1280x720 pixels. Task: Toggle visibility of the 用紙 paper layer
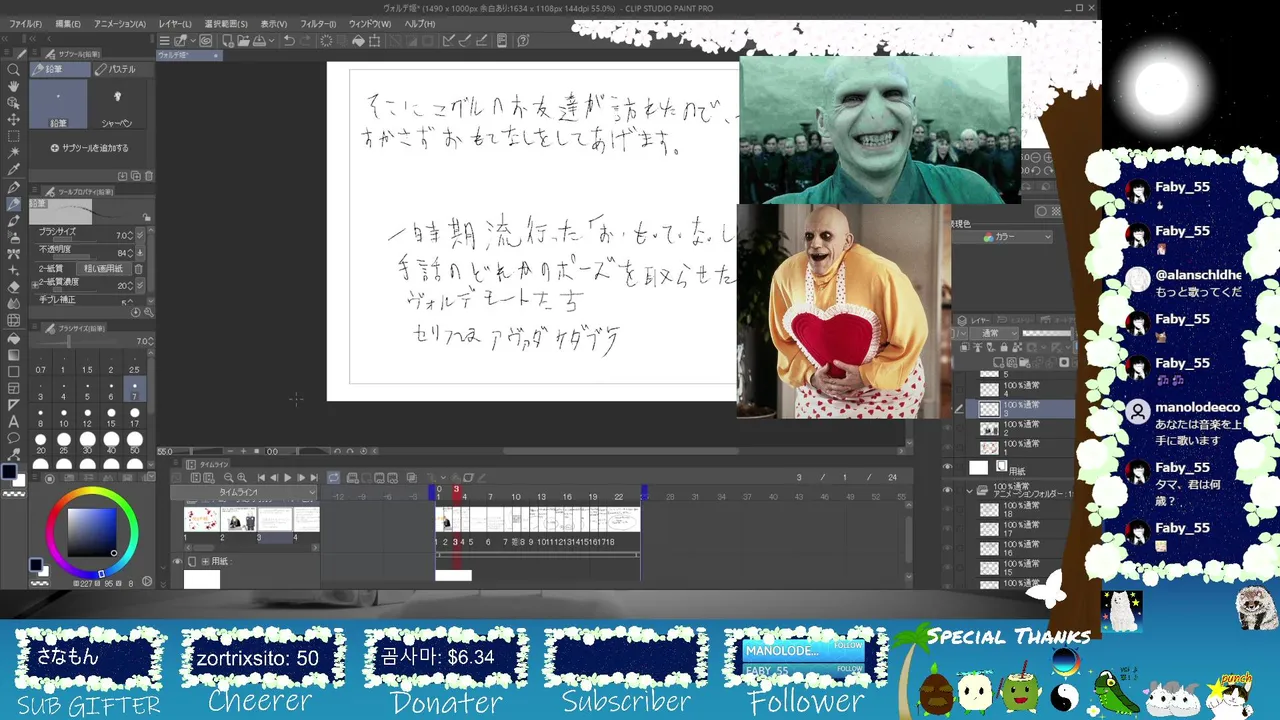(x=947, y=468)
